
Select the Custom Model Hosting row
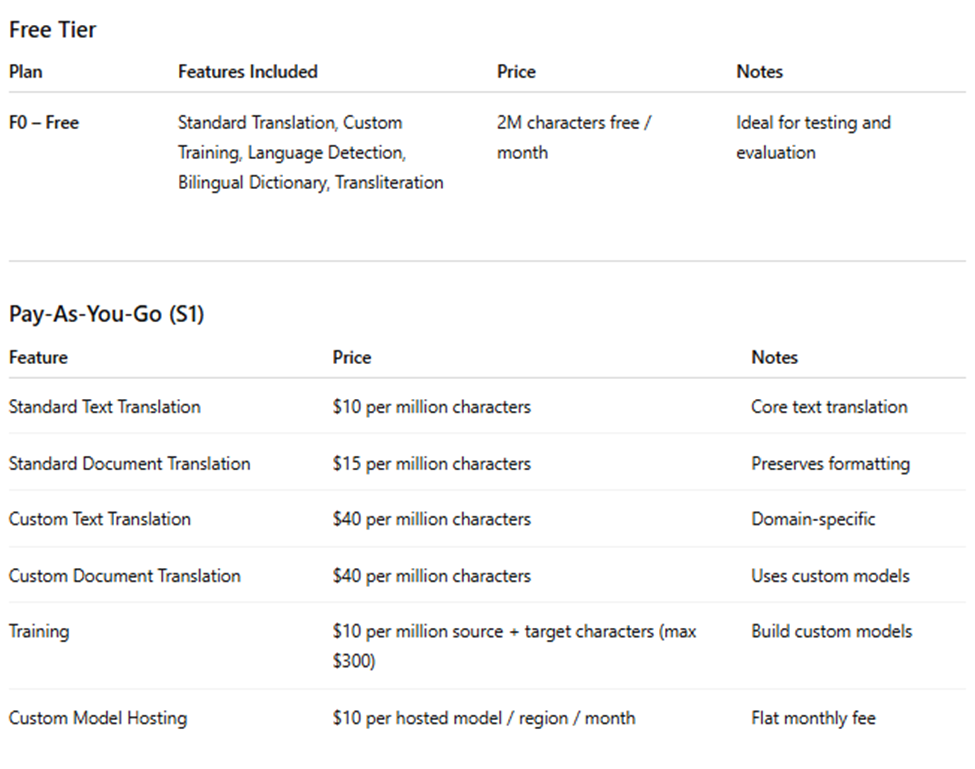487,718
